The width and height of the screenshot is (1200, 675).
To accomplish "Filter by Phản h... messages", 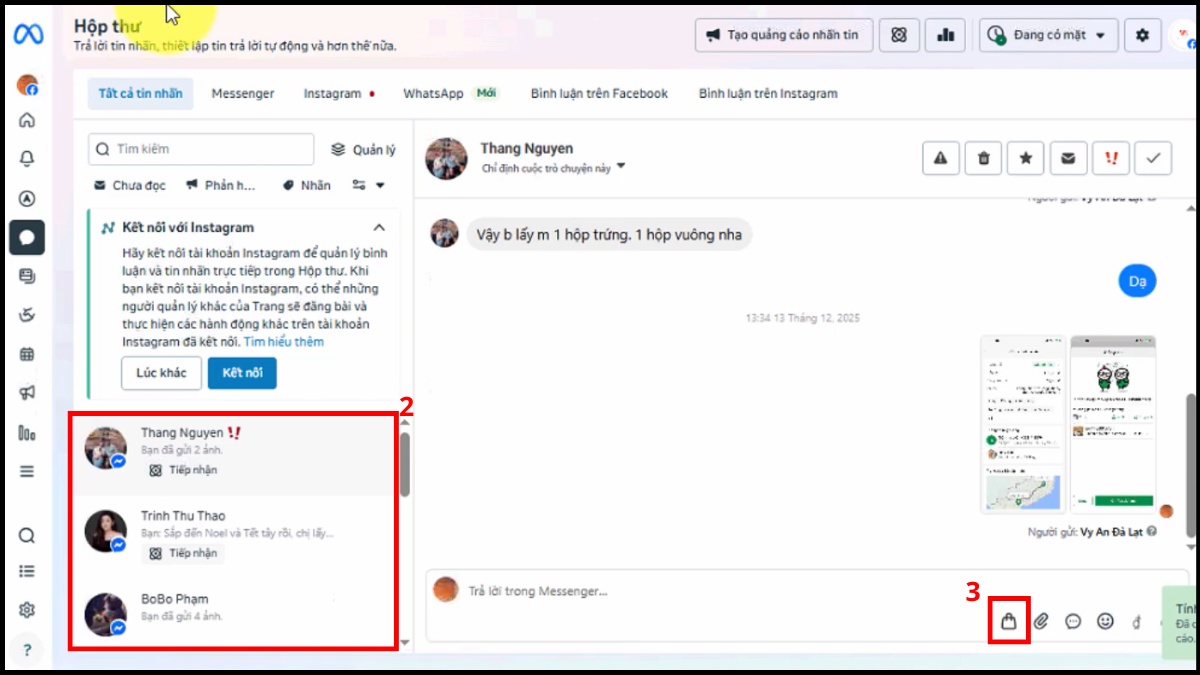I will click(x=220, y=185).
